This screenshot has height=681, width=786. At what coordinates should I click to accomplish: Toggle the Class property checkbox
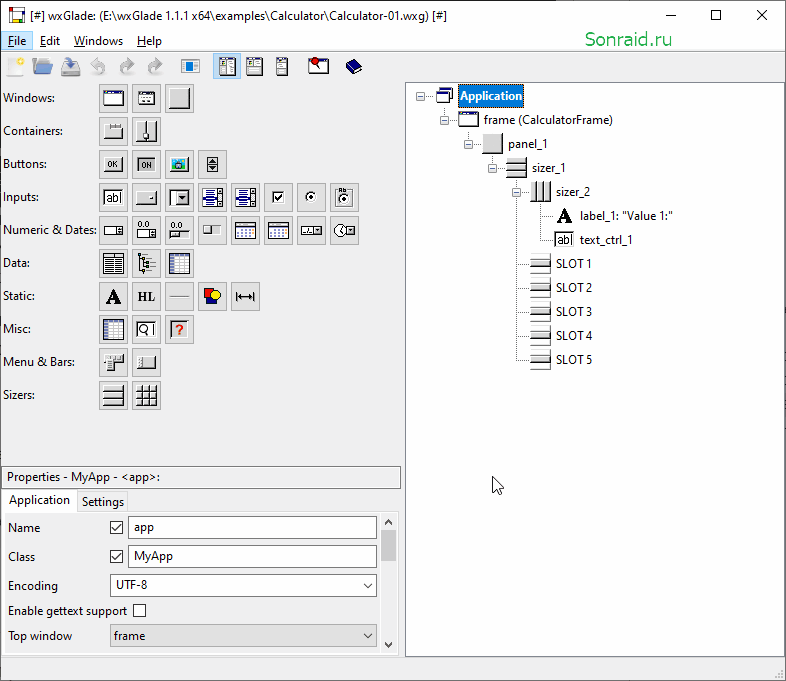116,557
